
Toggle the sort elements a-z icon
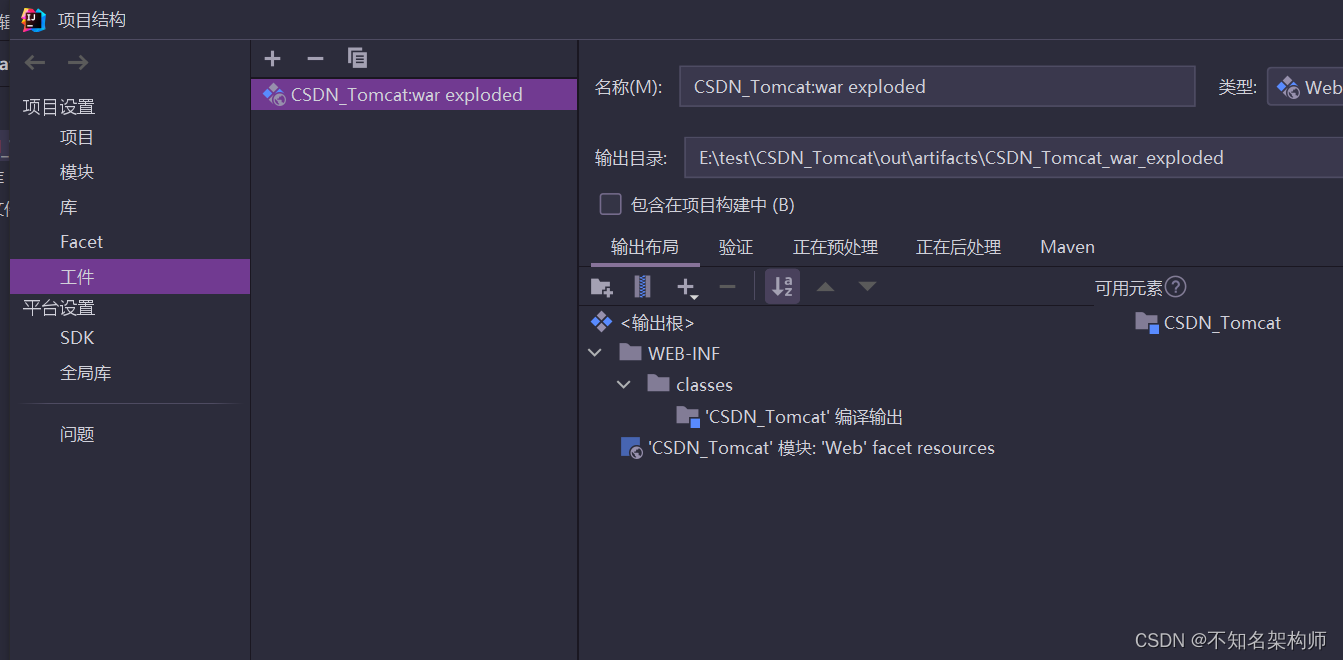[782, 287]
